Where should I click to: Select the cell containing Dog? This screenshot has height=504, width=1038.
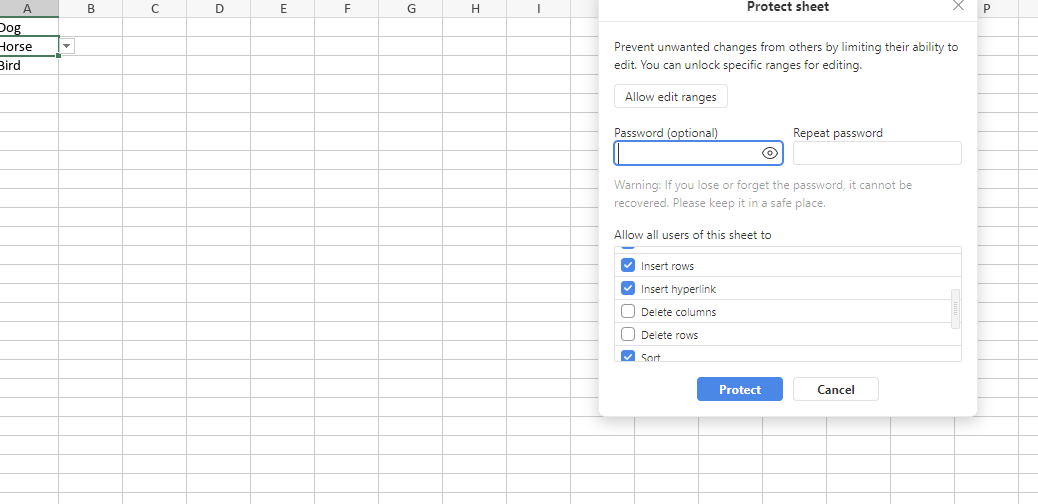pos(28,28)
